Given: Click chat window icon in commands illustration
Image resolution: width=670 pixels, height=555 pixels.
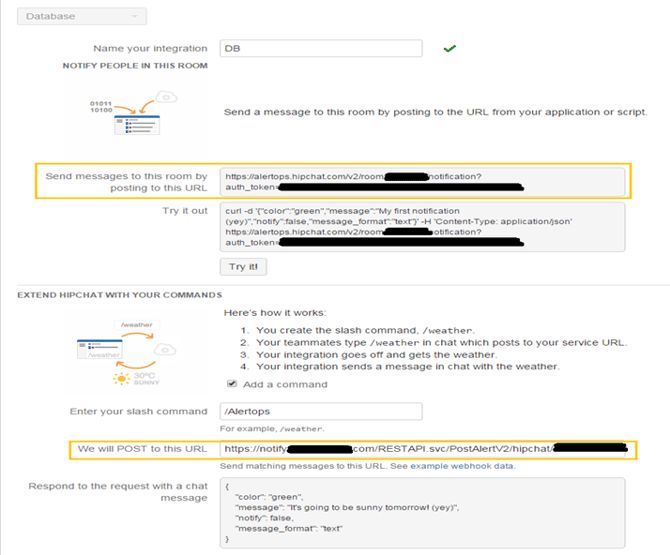Looking at the screenshot, I should [104, 349].
